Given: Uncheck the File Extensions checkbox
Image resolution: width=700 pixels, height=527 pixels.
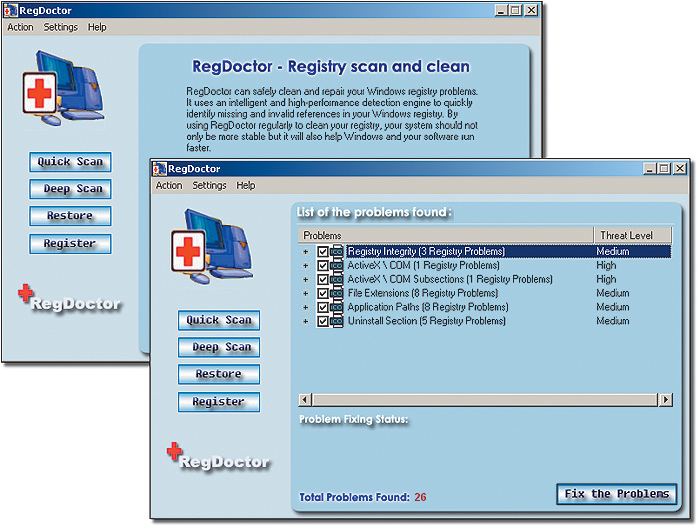Looking at the screenshot, I should tap(323, 293).
